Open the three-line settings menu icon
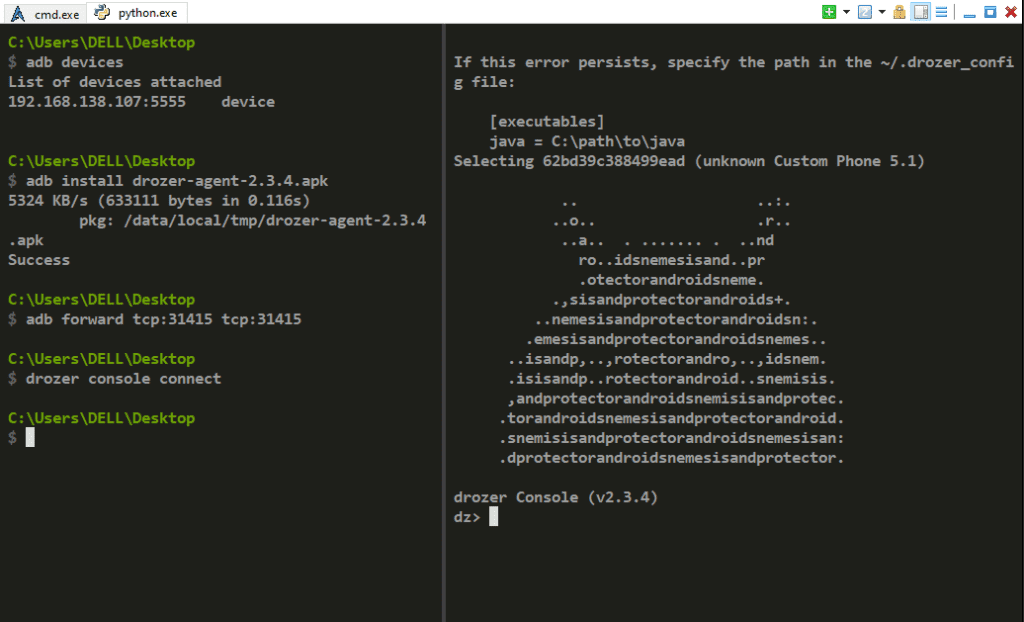 point(941,12)
